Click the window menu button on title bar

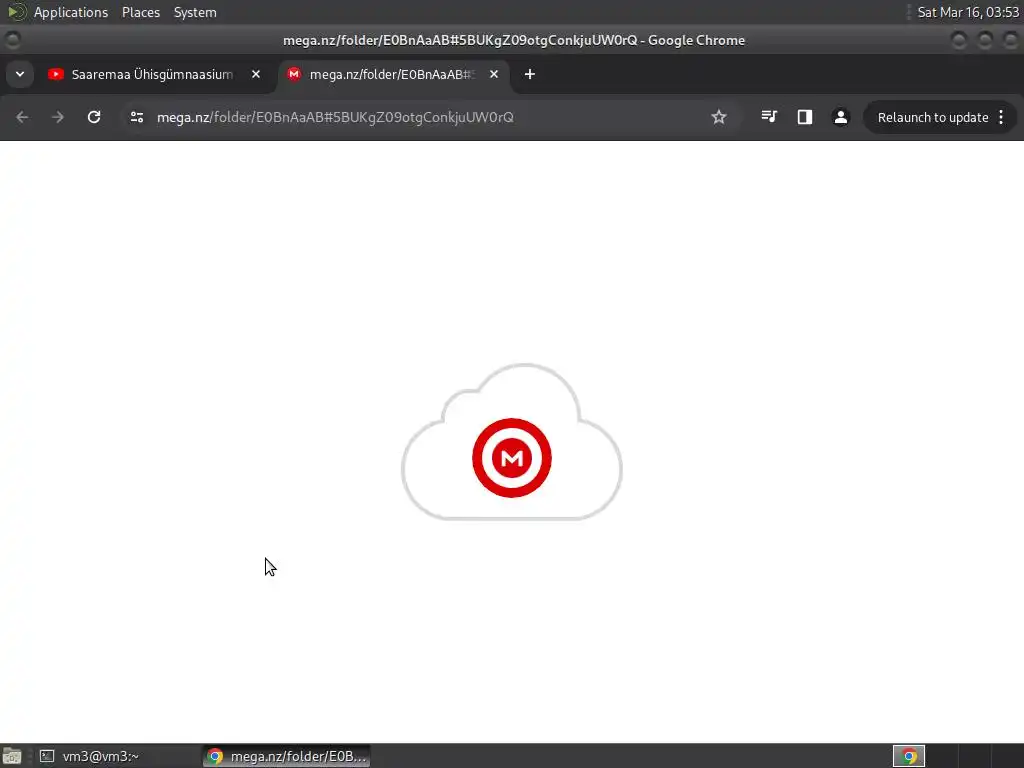(12, 40)
